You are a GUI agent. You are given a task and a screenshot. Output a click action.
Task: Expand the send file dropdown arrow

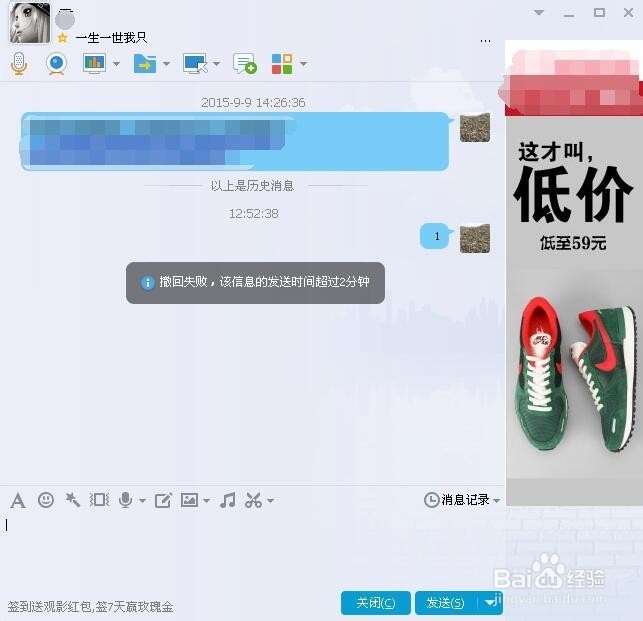(x=166, y=64)
